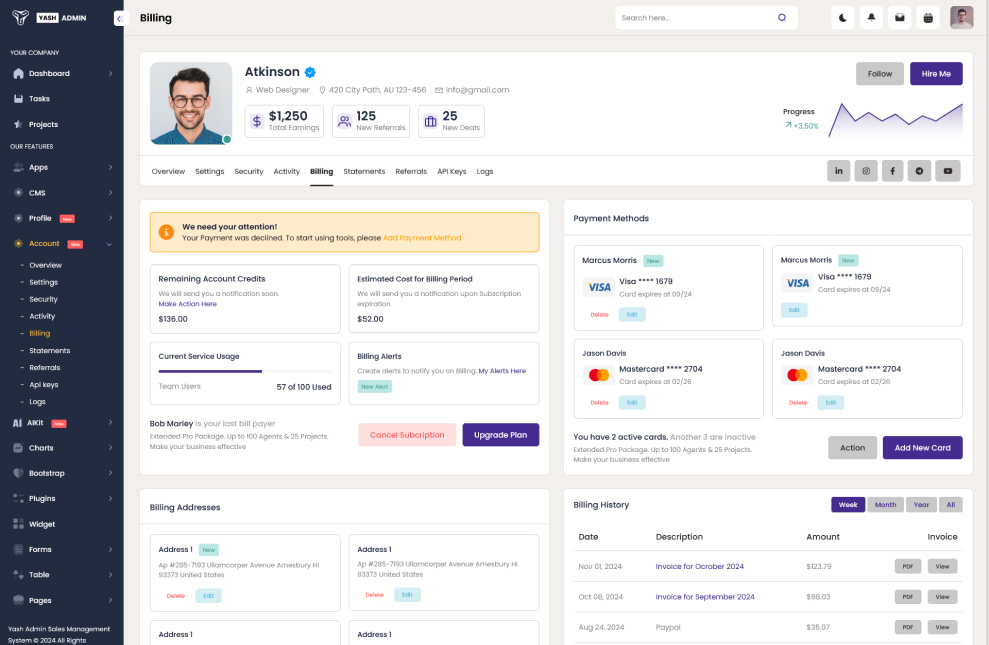
Task: Open Projects in the sidebar
Action: 43,124
